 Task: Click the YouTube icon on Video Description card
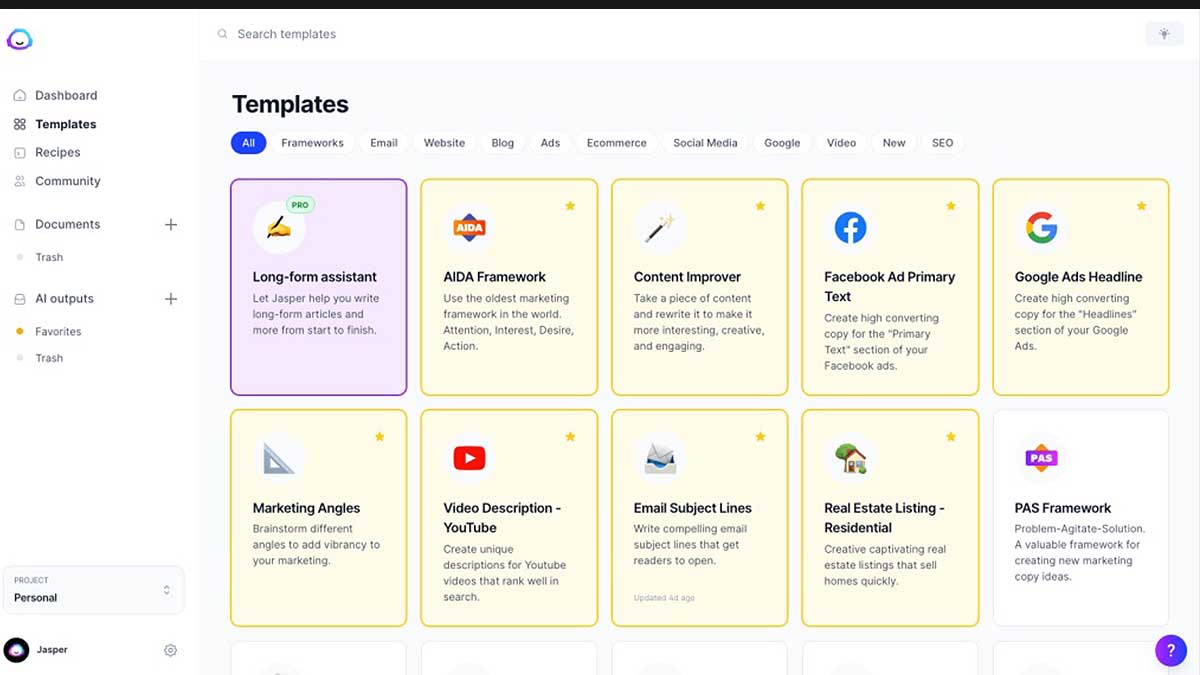tap(469, 458)
